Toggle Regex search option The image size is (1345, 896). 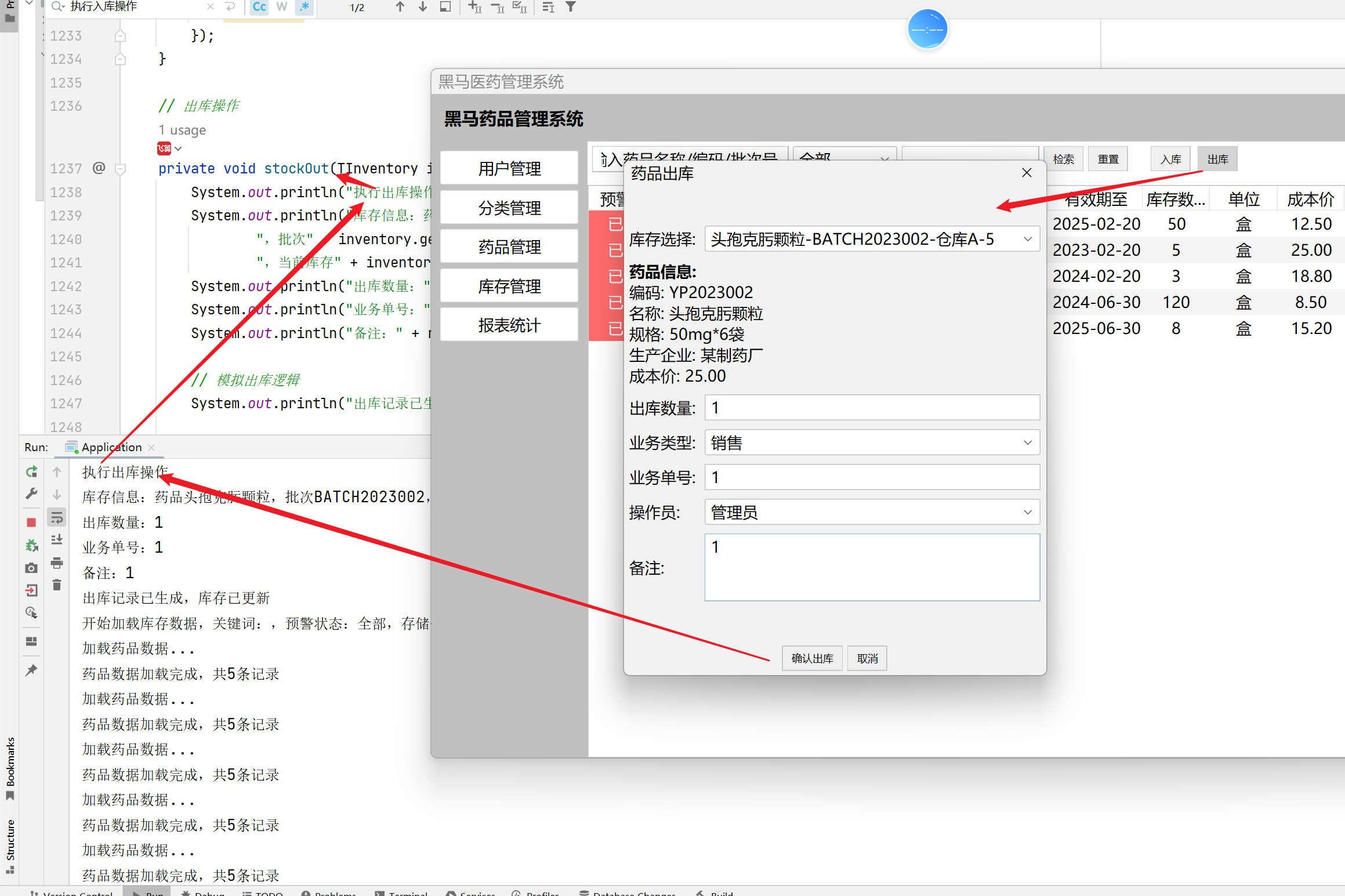(x=304, y=7)
